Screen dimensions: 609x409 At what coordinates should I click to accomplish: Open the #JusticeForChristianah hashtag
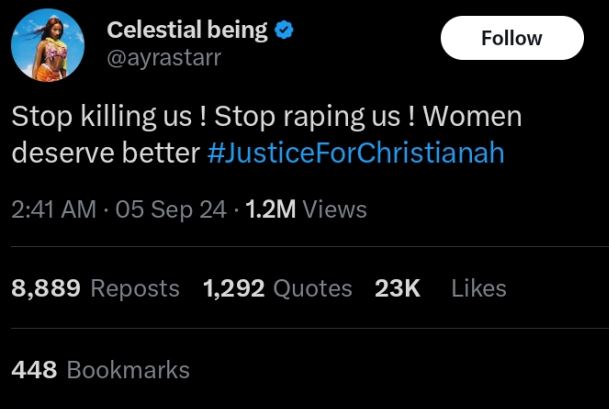(356, 153)
